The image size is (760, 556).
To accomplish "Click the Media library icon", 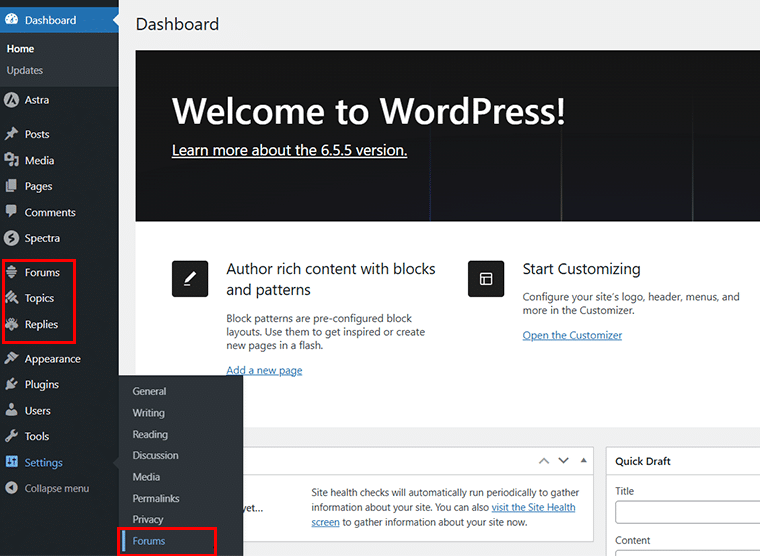I will [12, 160].
